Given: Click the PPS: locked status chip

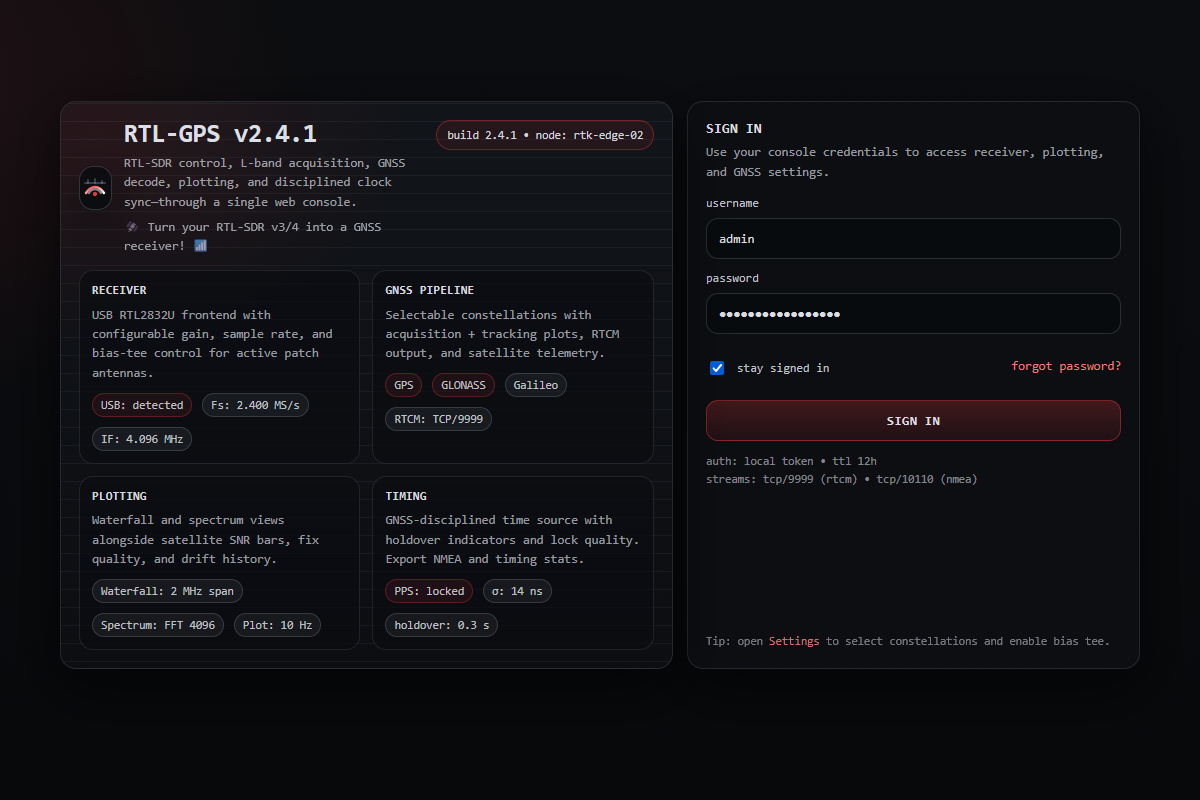Looking at the screenshot, I should click(429, 591).
